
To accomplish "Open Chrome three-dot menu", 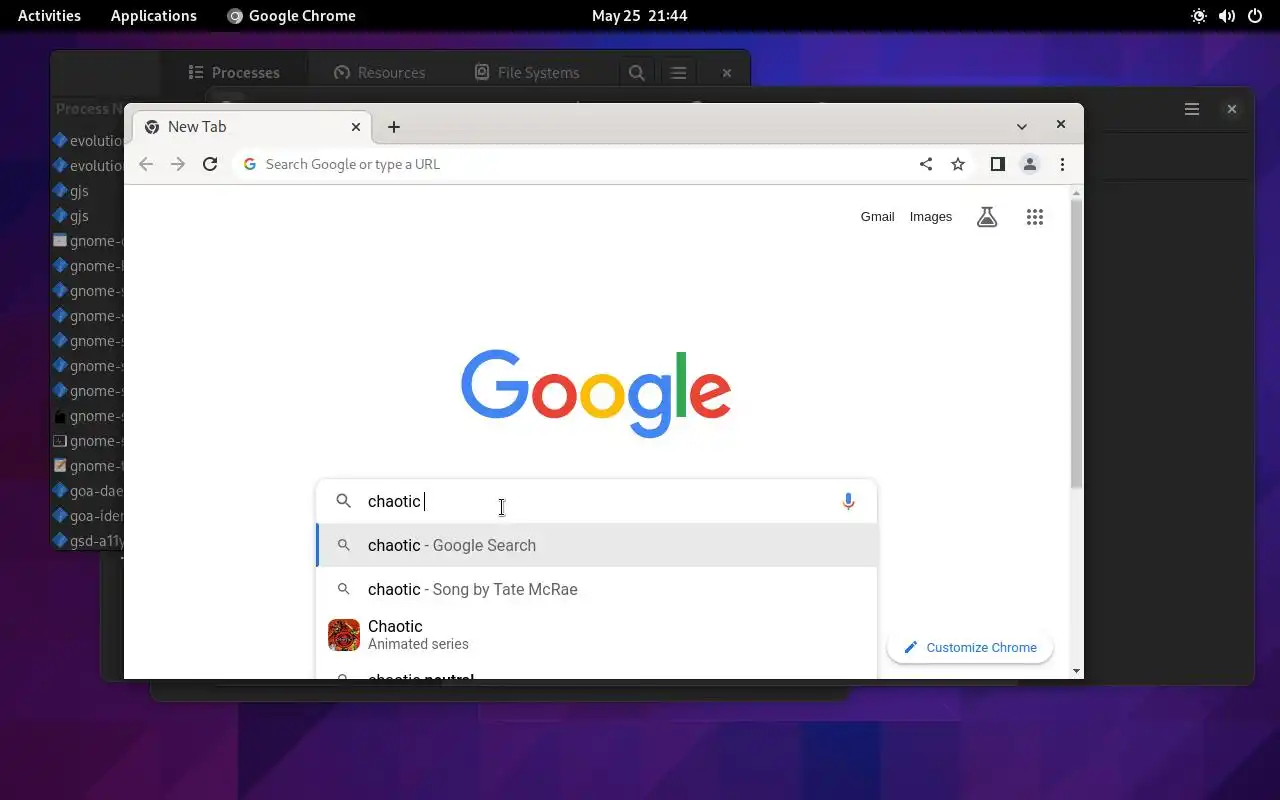I will (1062, 164).
